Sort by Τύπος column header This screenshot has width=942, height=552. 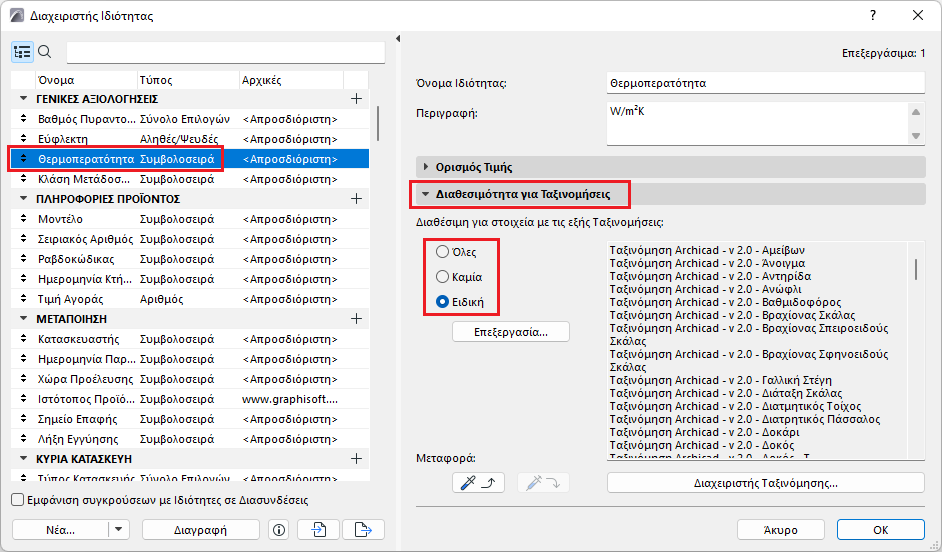pyautogui.click(x=188, y=80)
